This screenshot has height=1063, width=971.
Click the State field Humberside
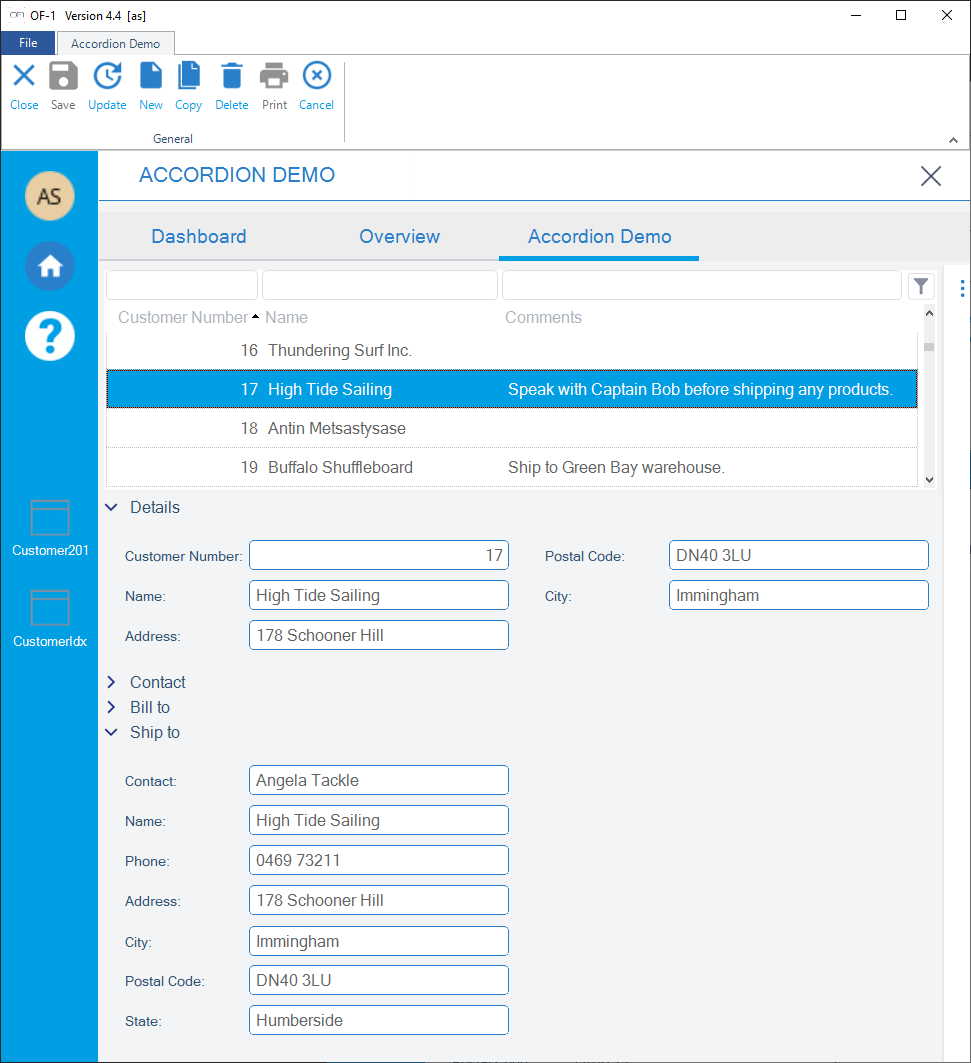pyautogui.click(x=379, y=1020)
